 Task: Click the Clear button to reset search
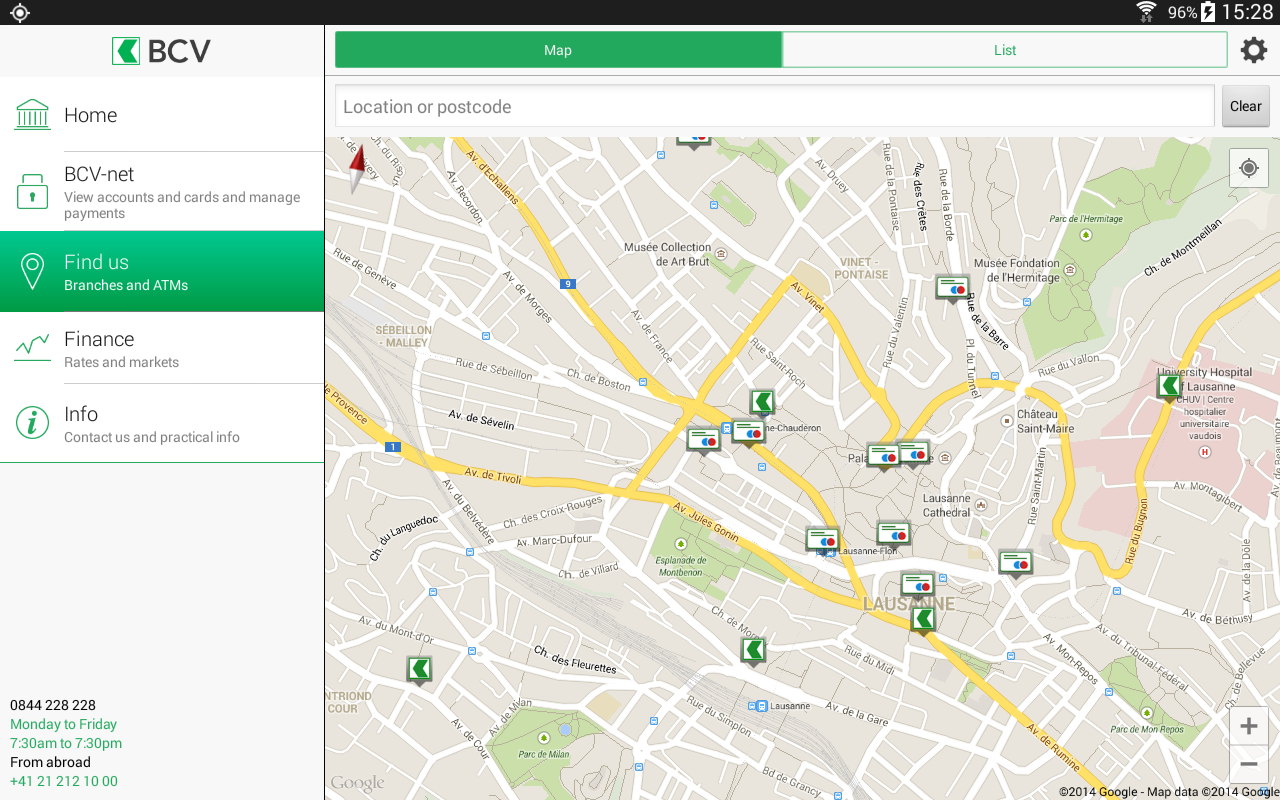coord(1245,106)
